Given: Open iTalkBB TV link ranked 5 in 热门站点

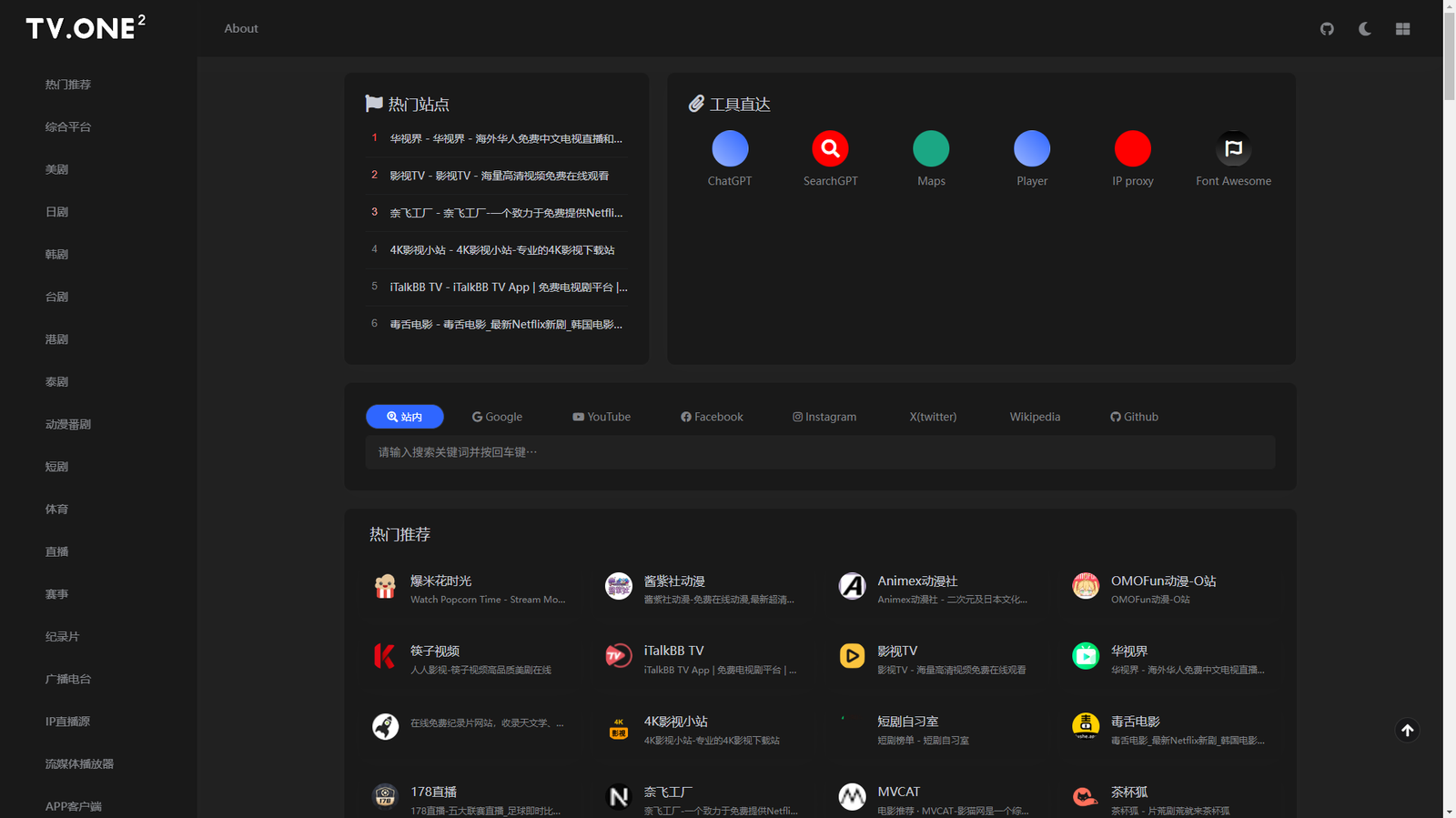Looking at the screenshot, I should click(x=509, y=288).
